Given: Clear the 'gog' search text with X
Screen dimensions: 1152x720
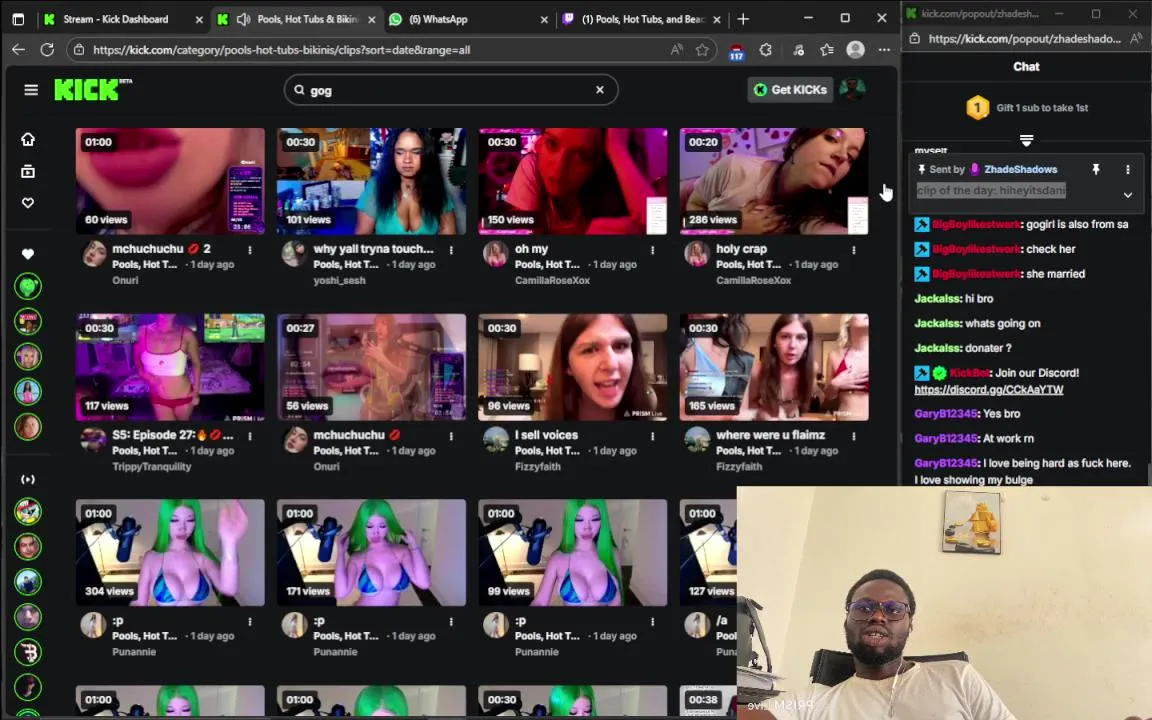Looking at the screenshot, I should pos(600,90).
